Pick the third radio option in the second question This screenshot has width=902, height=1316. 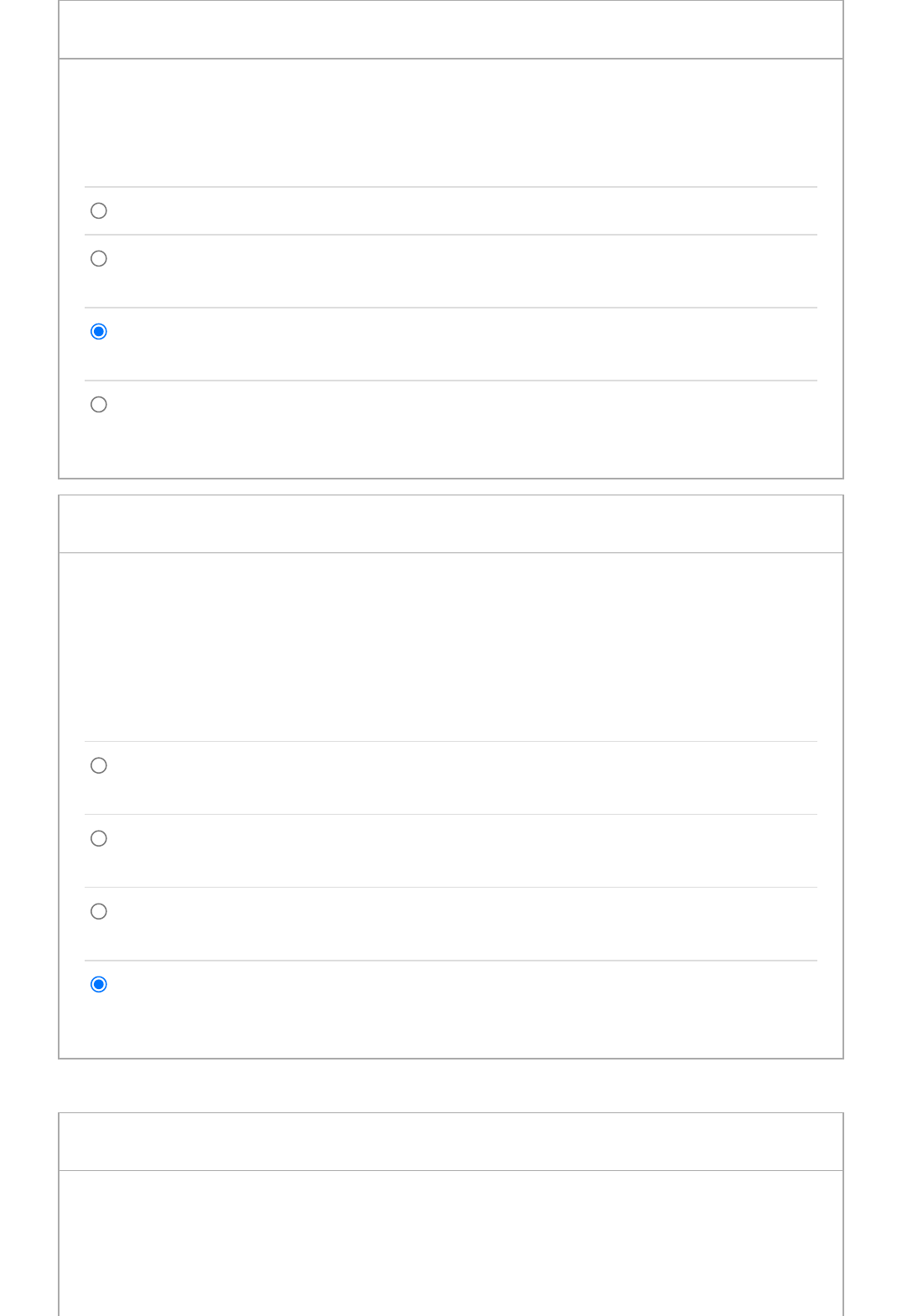pyautogui.click(x=99, y=911)
